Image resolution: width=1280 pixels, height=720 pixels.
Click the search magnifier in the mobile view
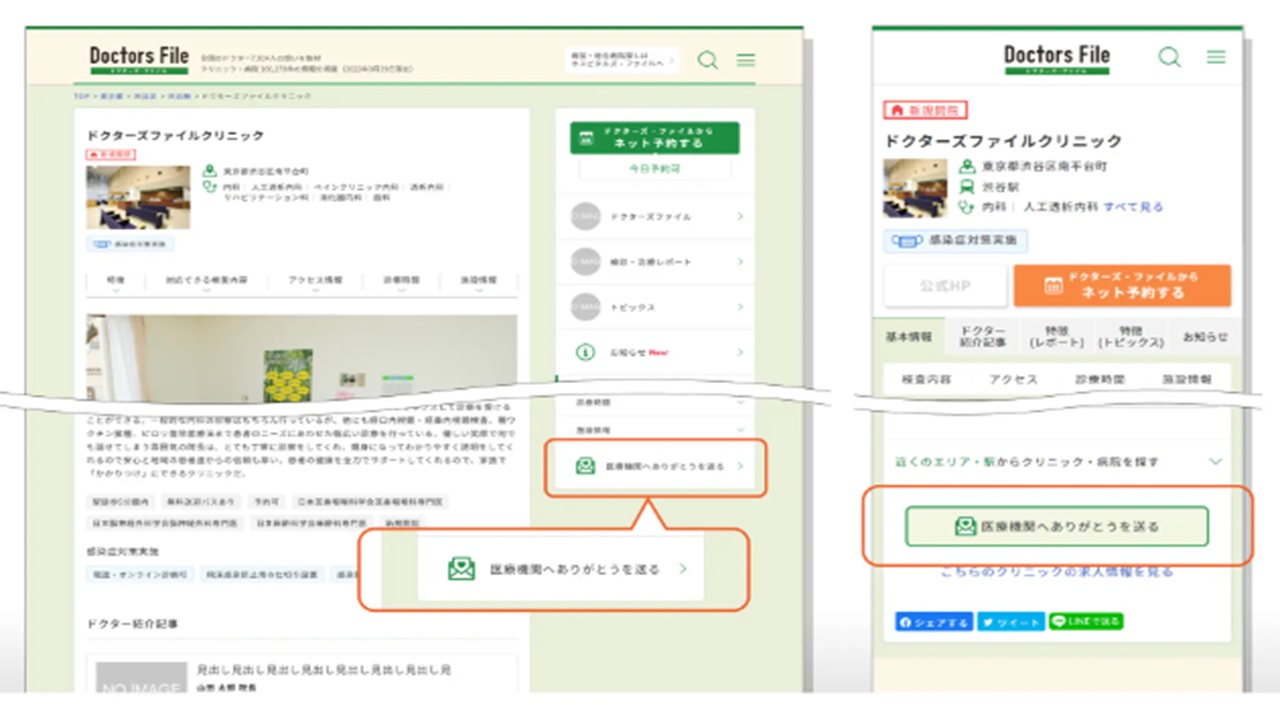1169,57
